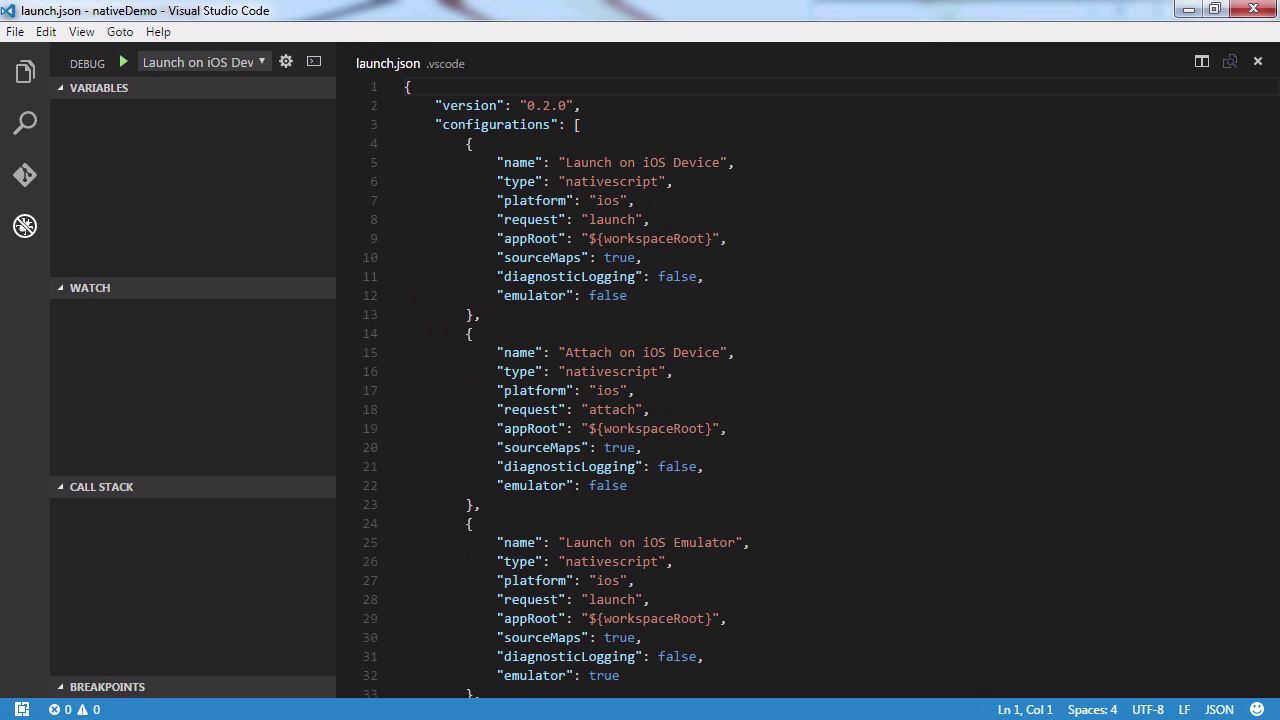This screenshot has height=720, width=1280.
Task: Change language mode JSON
Action: click(1219, 709)
